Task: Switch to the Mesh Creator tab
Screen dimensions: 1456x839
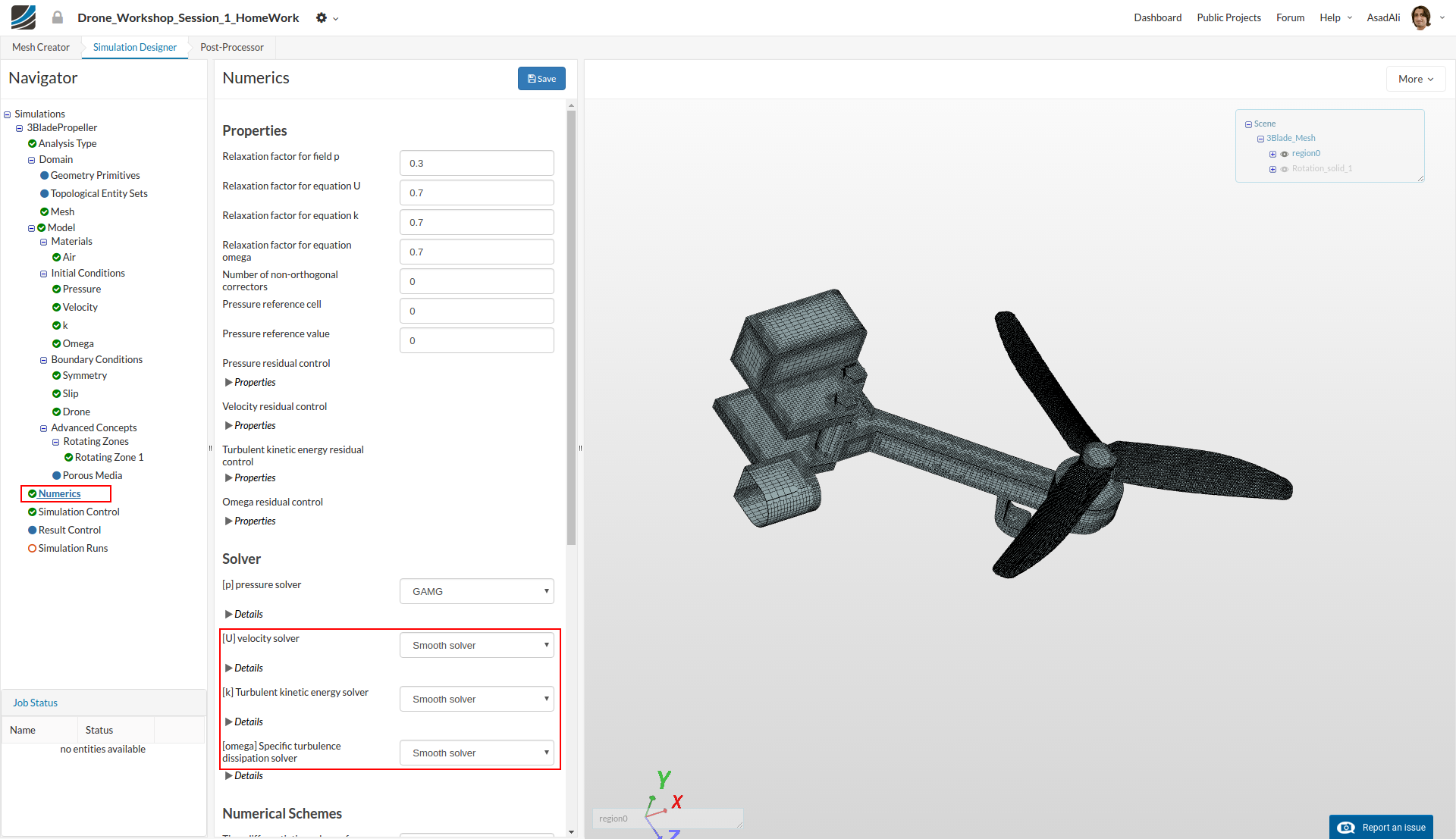Action: point(41,47)
